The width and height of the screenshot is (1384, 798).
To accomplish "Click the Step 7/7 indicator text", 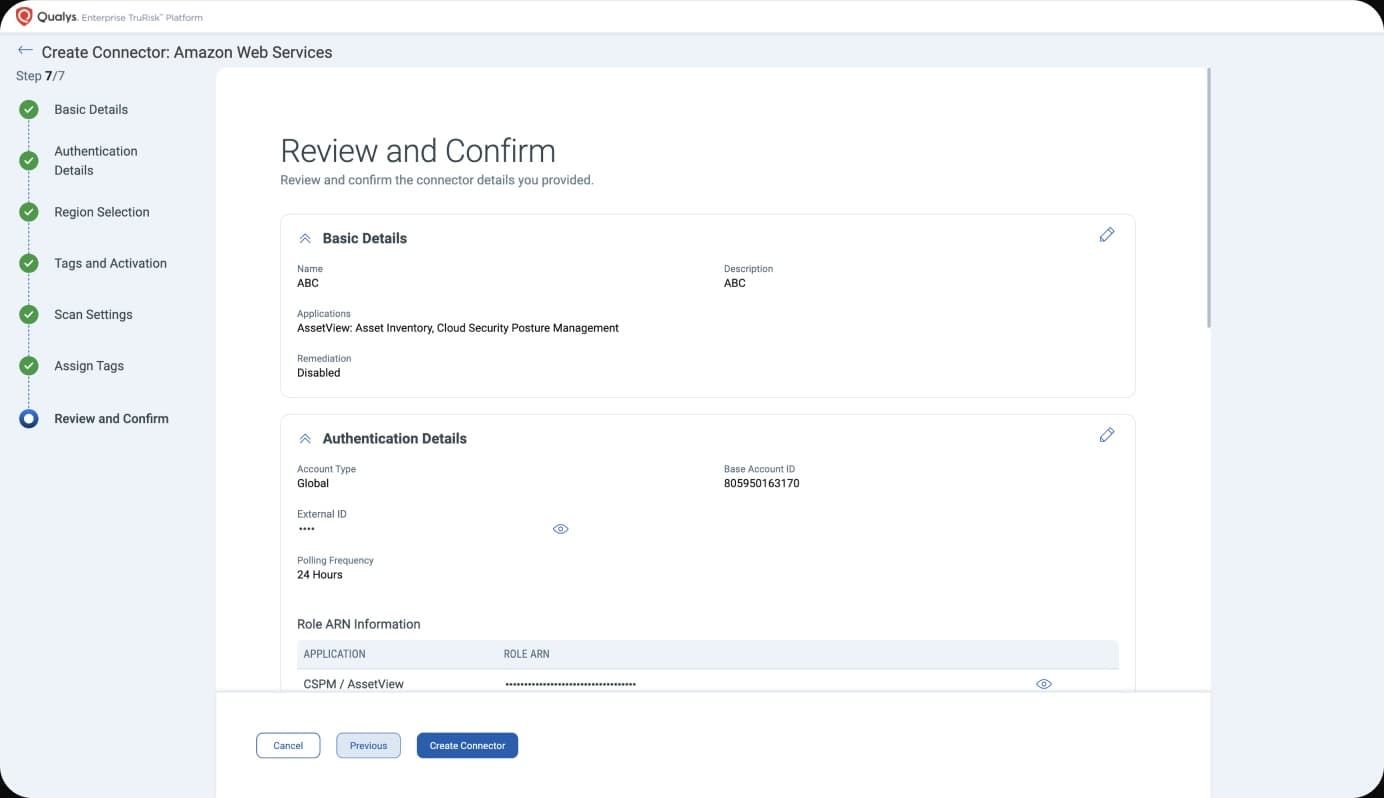I will (40, 76).
